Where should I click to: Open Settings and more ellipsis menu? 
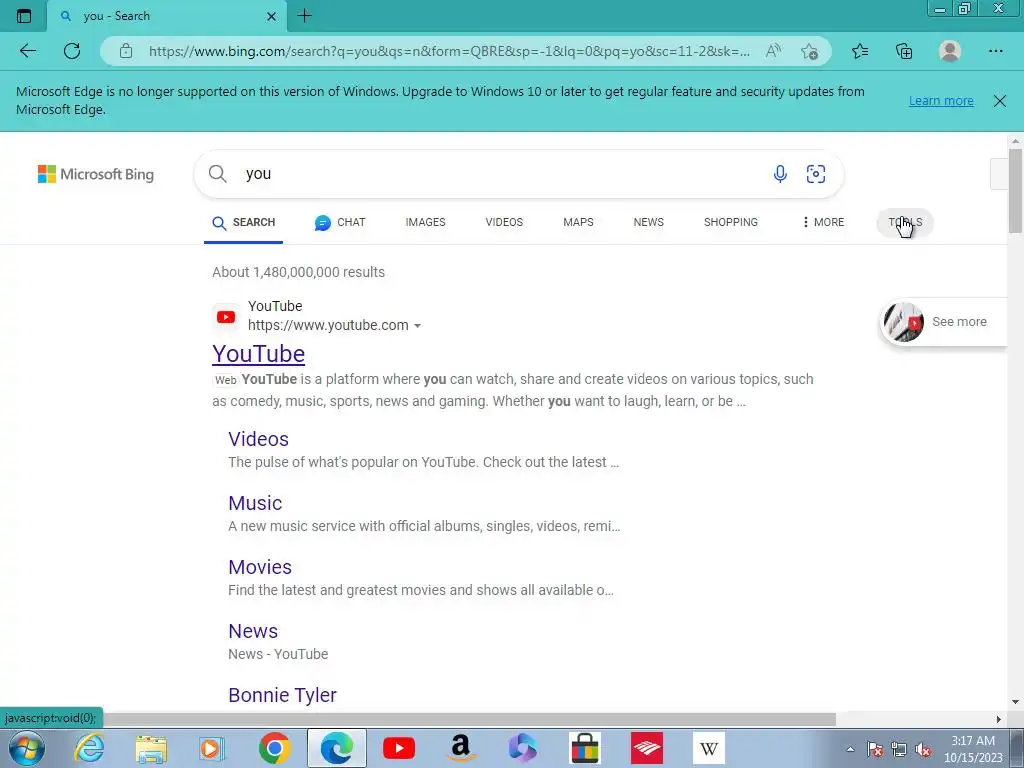point(995,51)
